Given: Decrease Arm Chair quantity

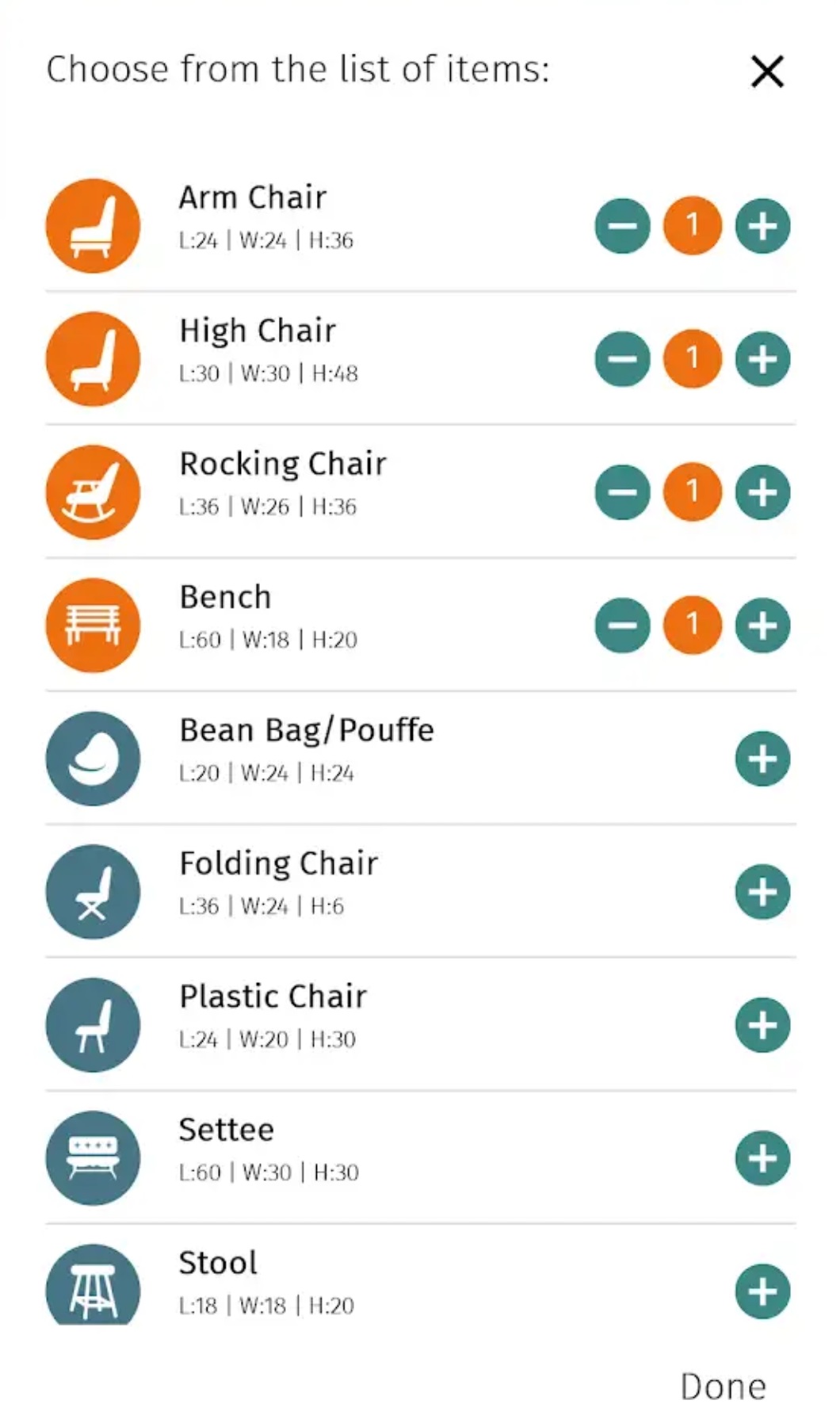Looking at the screenshot, I should [x=623, y=226].
